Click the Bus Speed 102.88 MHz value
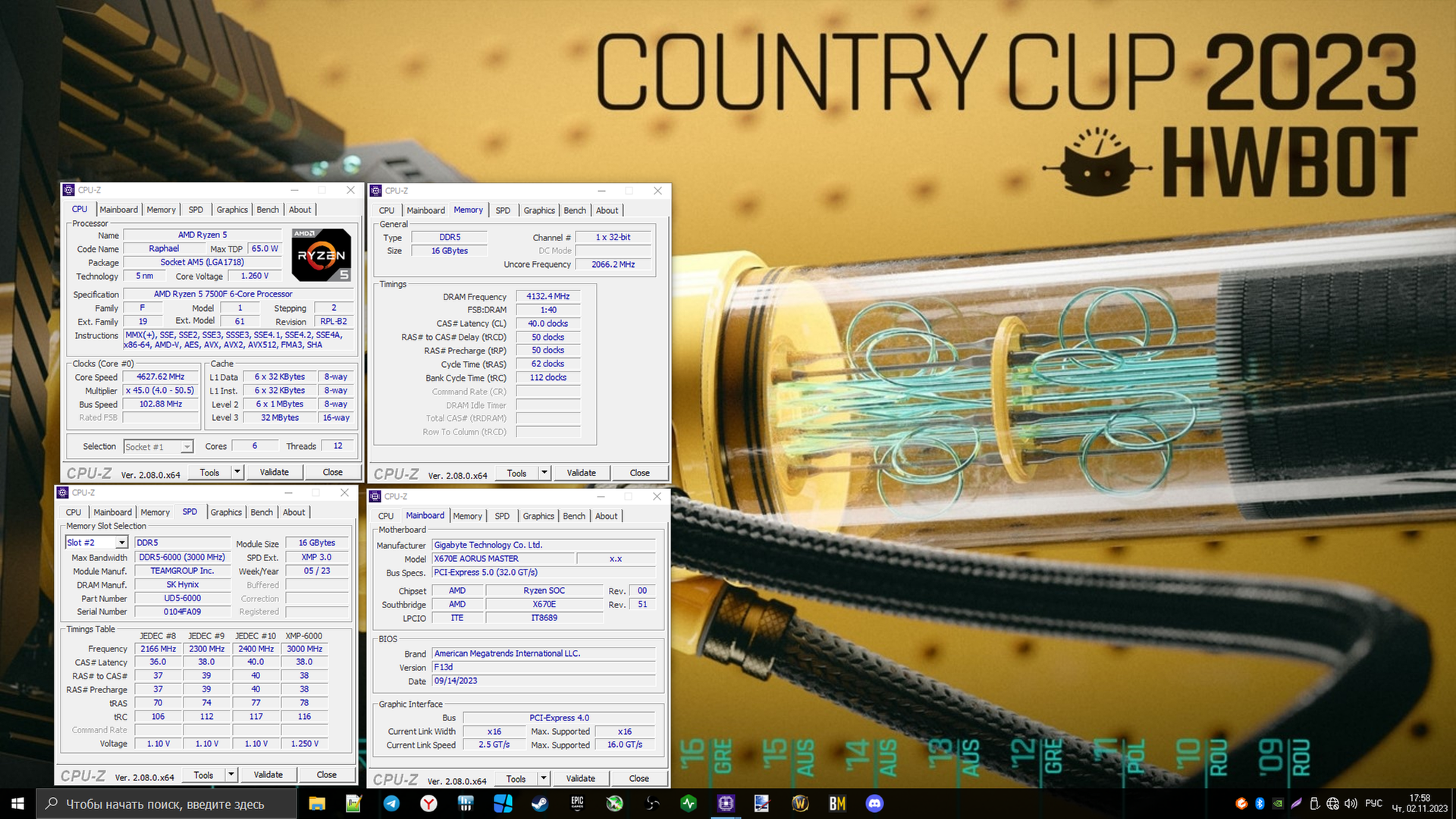The image size is (1456, 819). (x=161, y=404)
